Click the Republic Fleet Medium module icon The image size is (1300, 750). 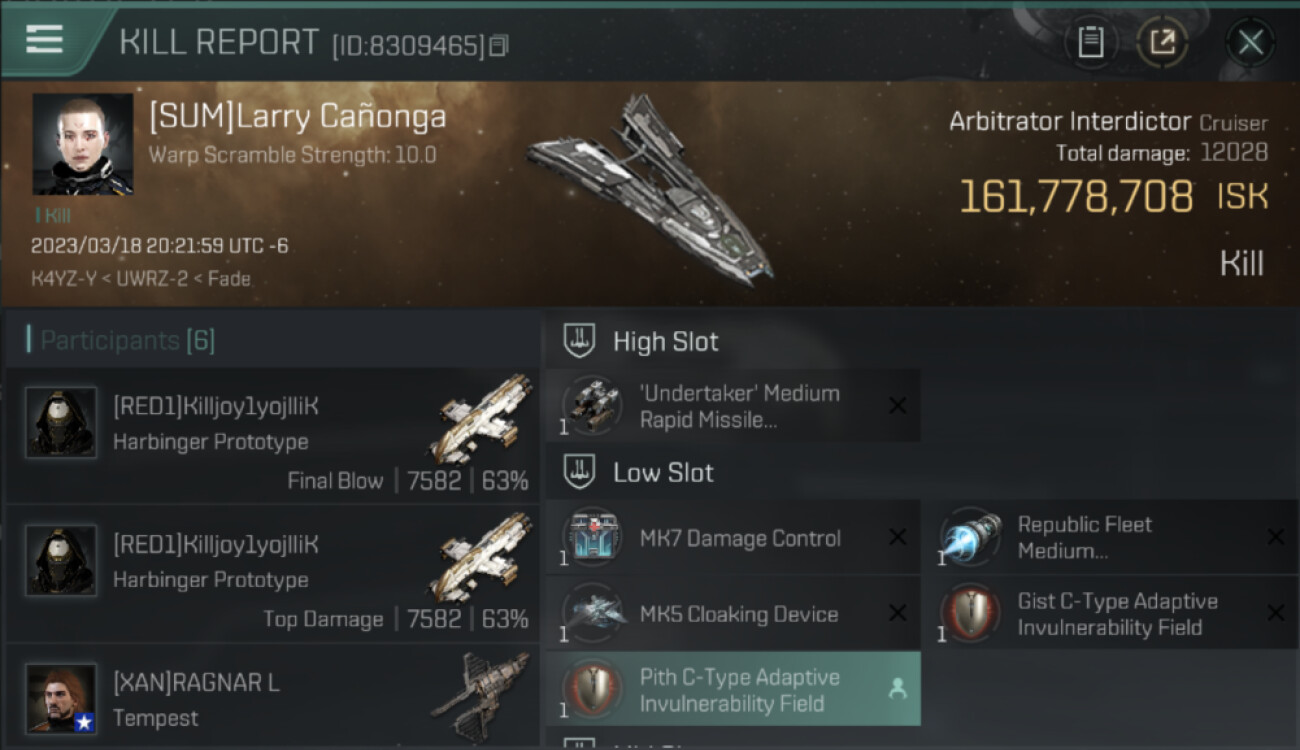(970, 538)
